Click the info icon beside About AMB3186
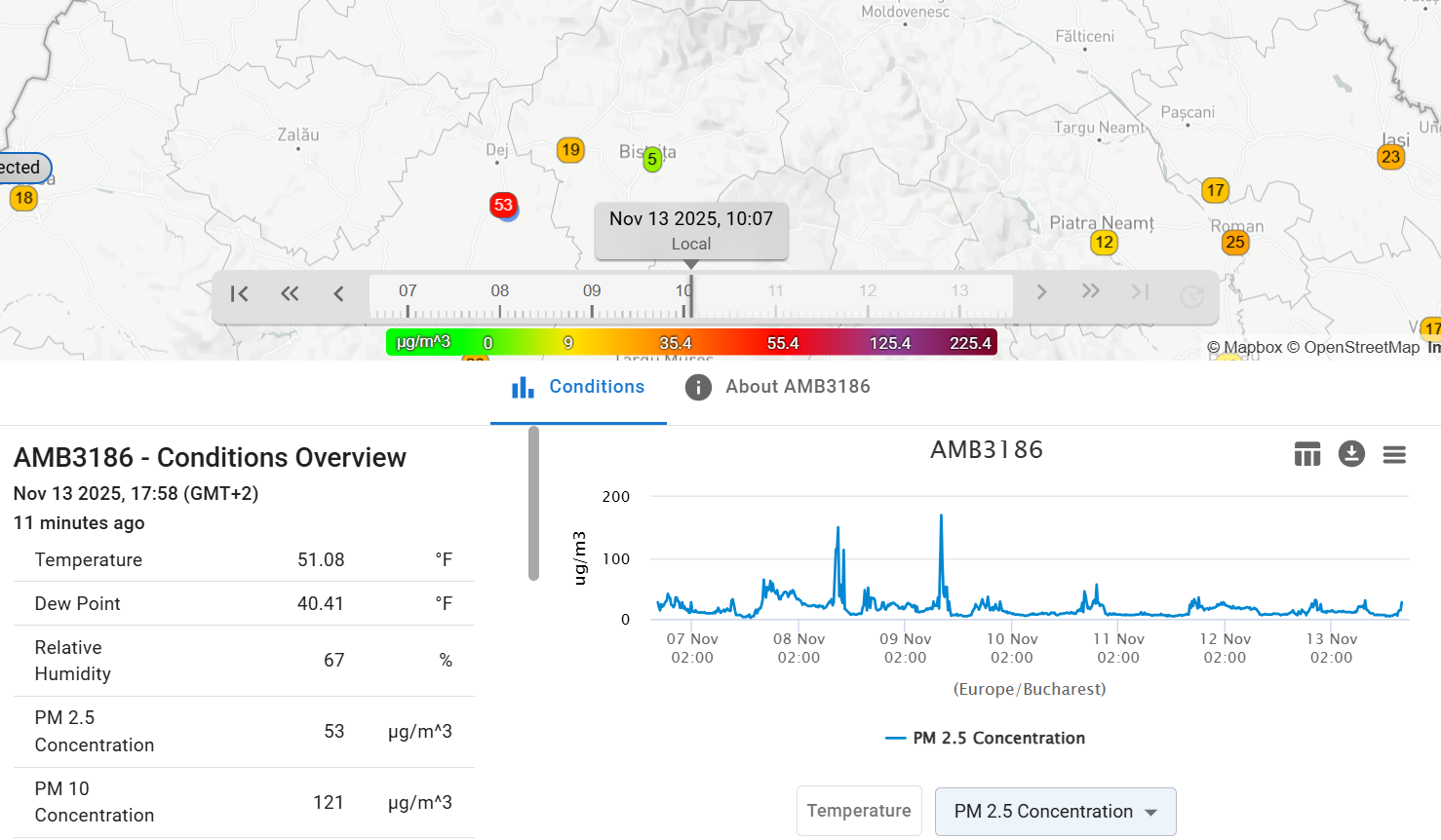This screenshot has width=1441, height=840. (697, 387)
